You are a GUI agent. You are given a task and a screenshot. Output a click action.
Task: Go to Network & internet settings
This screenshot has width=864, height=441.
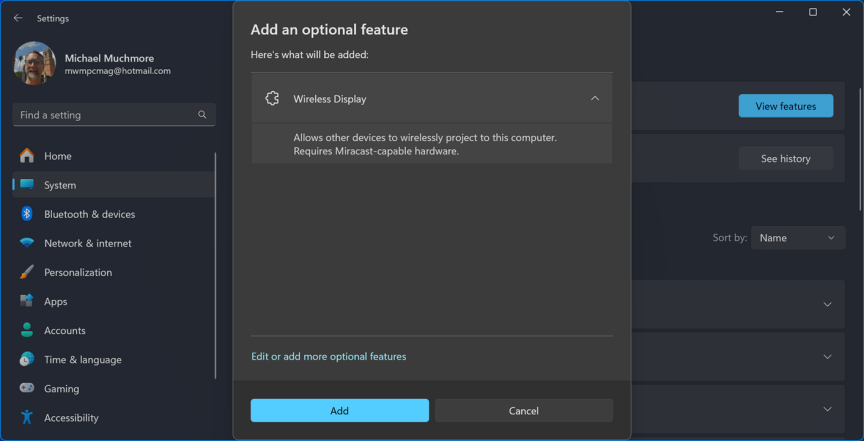click(x=114, y=243)
